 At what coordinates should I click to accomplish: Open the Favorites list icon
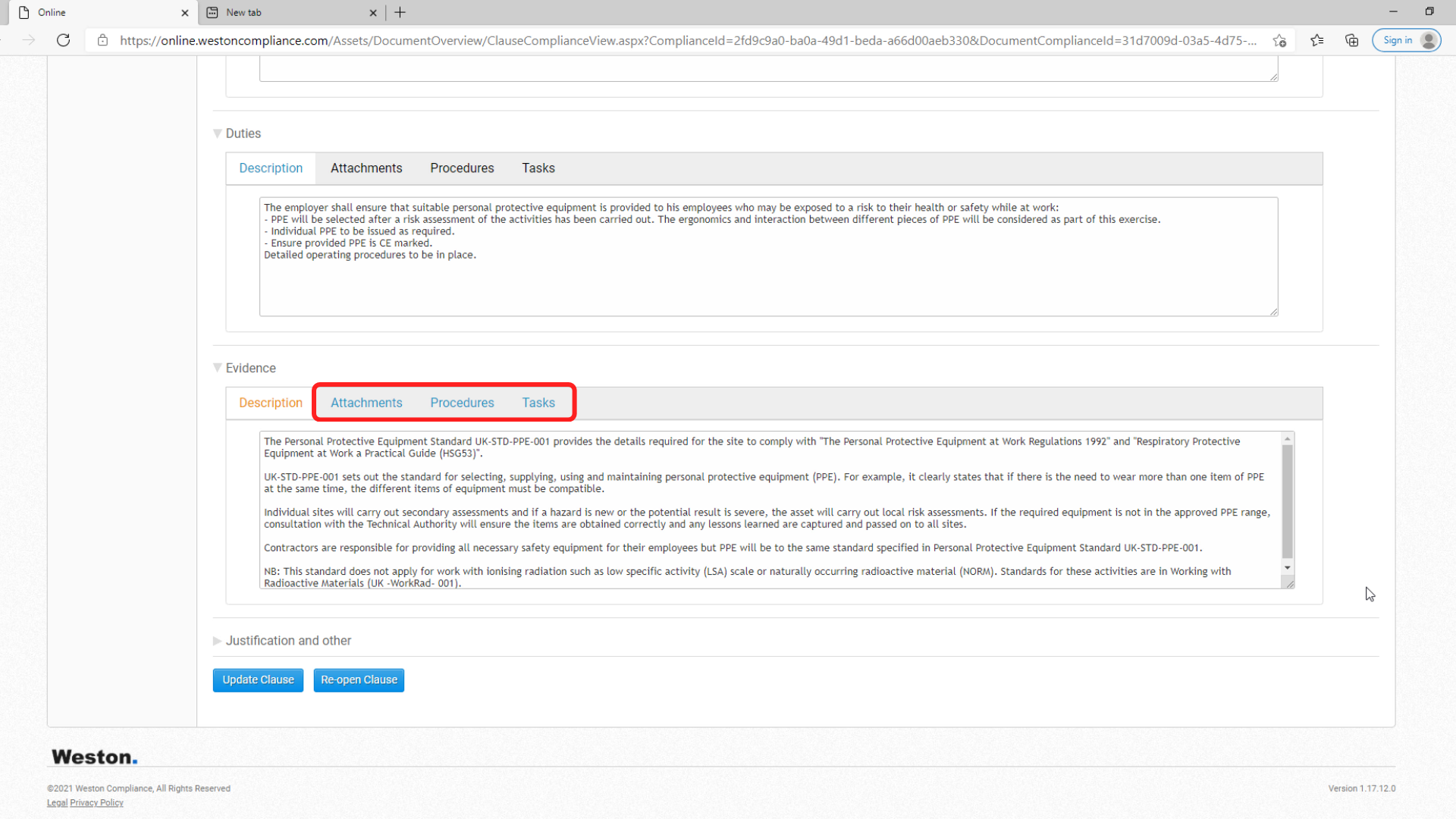click(x=1317, y=40)
